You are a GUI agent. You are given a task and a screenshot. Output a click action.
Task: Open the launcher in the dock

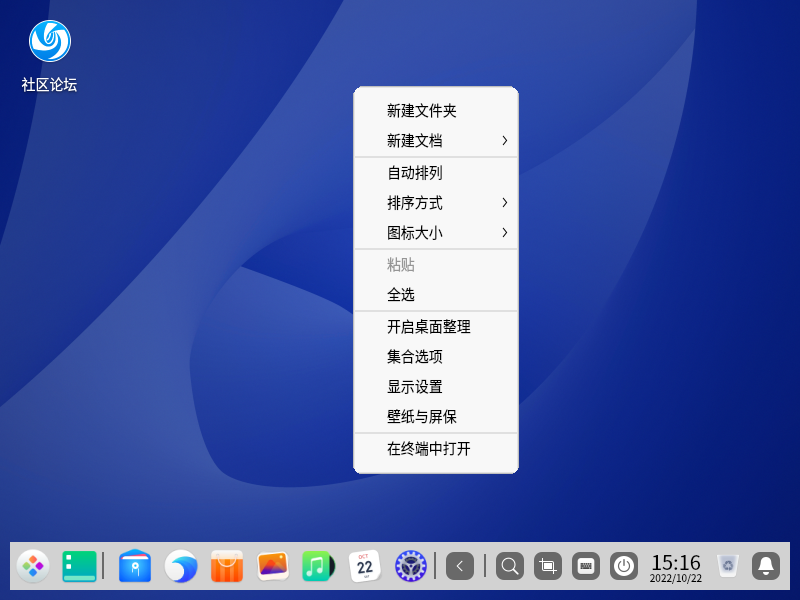(x=33, y=566)
